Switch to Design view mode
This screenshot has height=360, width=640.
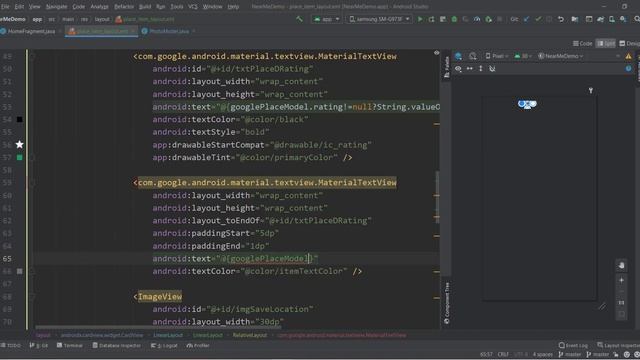pos(629,43)
